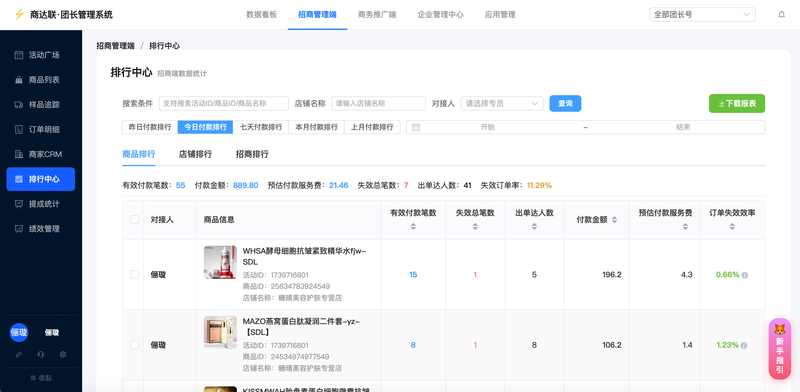
Task: Select the 七天付款排行 period tab
Action: point(261,127)
